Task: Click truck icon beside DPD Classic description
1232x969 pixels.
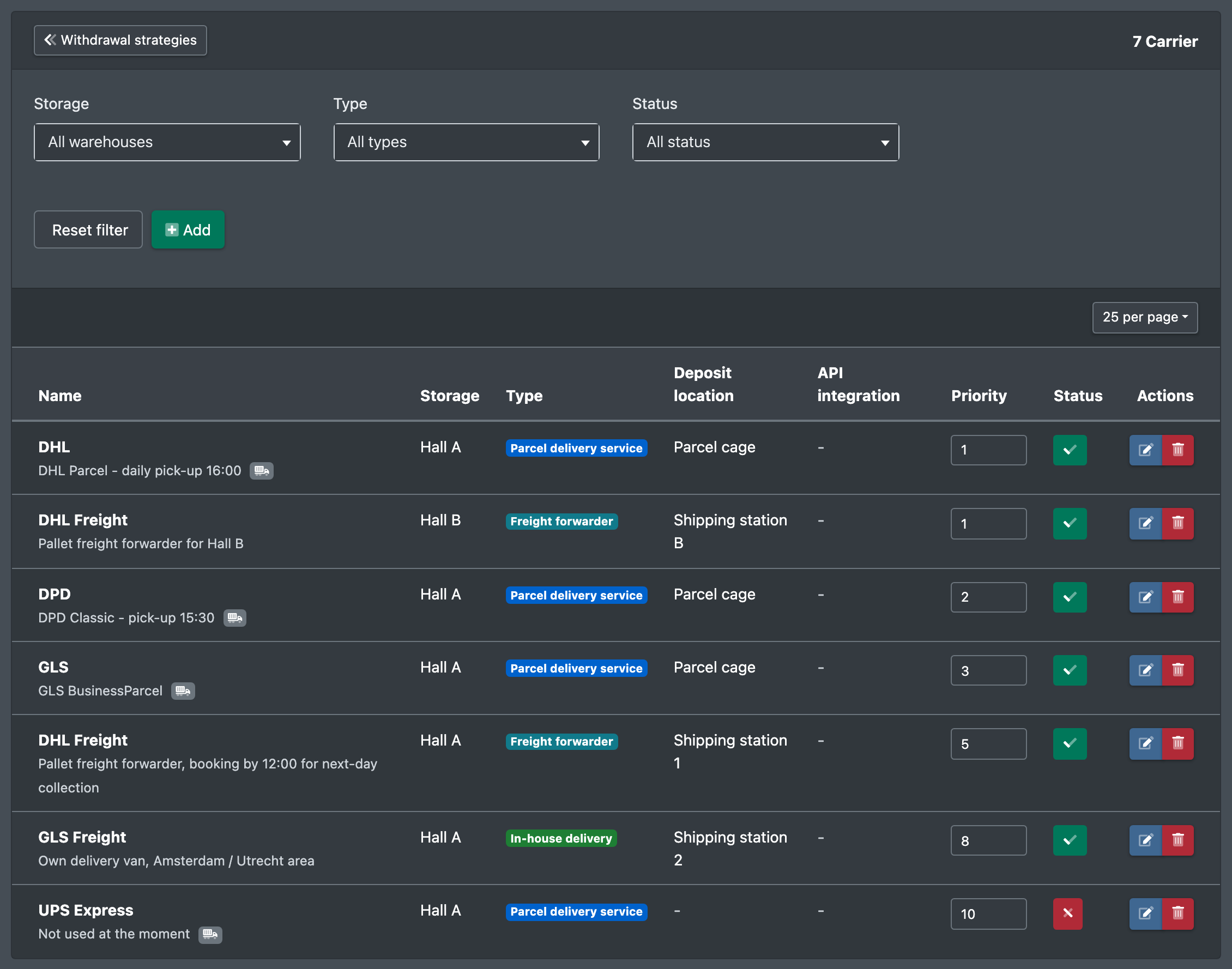Action: [x=235, y=617]
